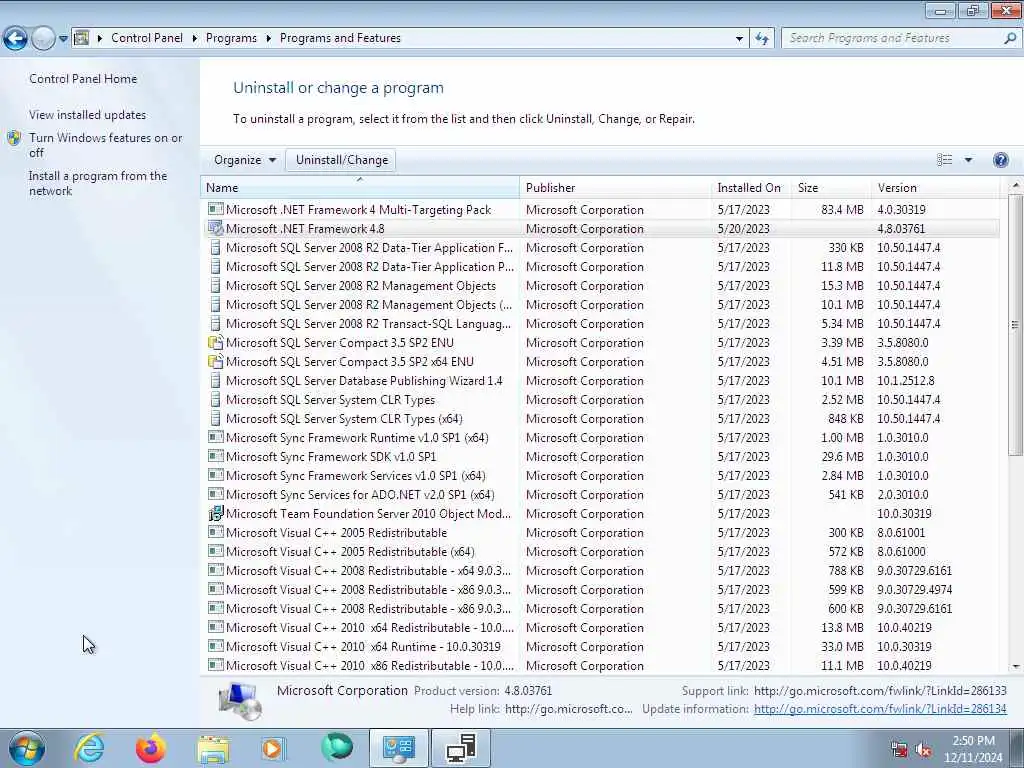Image resolution: width=1024 pixels, height=768 pixels.
Task: Click the Back navigation arrow button
Action: (15, 39)
